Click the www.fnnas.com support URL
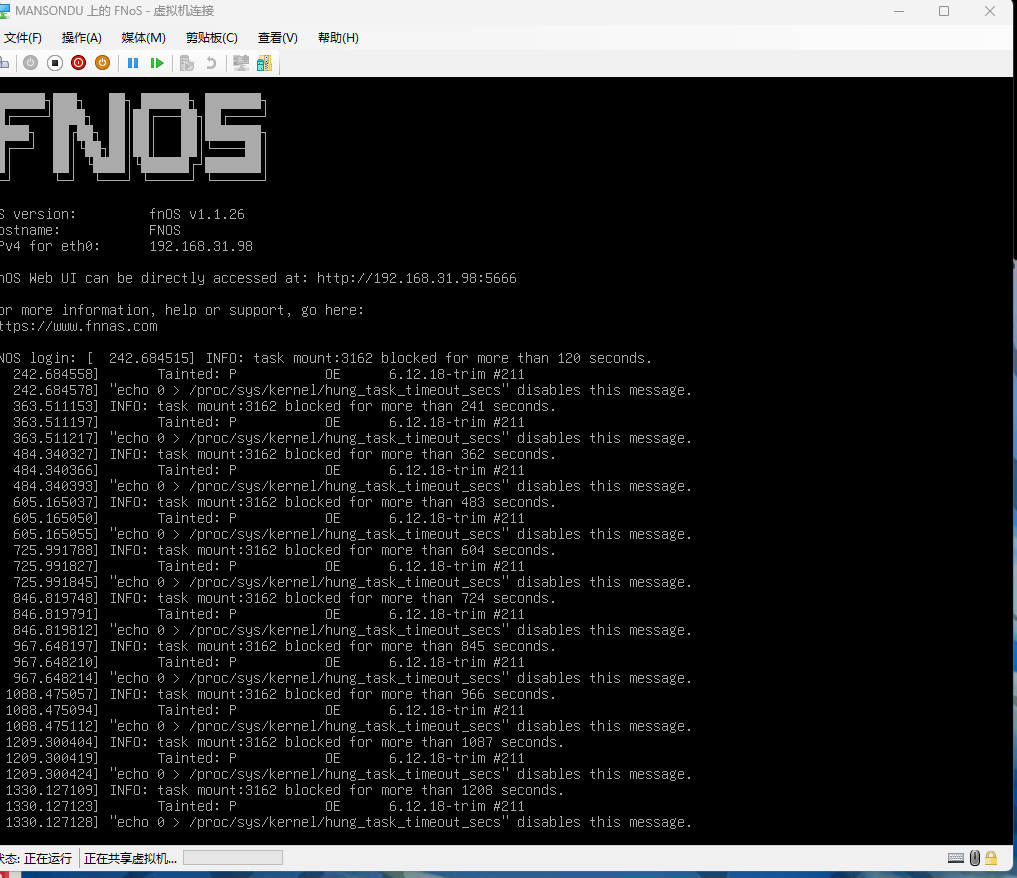The height and width of the screenshot is (878, 1017). pyautogui.click(x=78, y=326)
